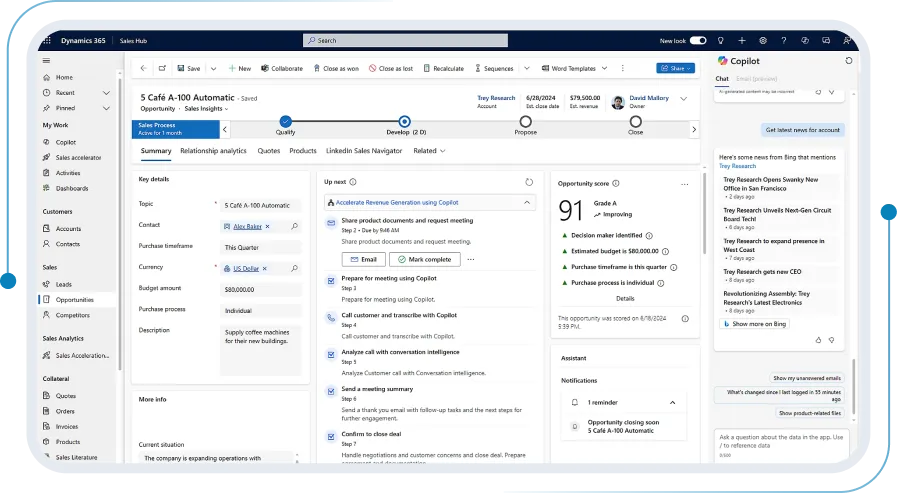
Task: Open Opportunity score more options ellipsis
Action: pos(685,184)
